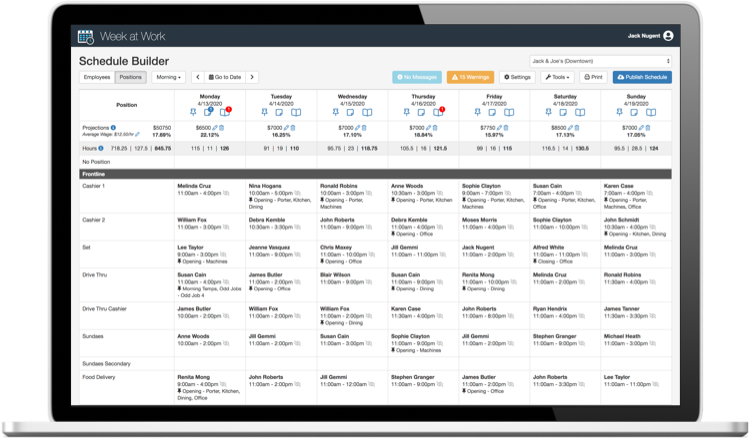
Task: Click the Go to Date button
Action: point(224,76)
